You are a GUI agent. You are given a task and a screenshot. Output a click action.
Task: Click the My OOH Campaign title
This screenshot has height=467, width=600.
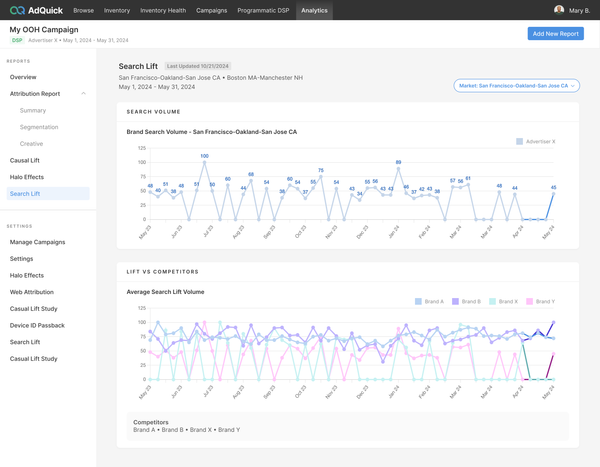pyautogui.click(x=44, y=29)
